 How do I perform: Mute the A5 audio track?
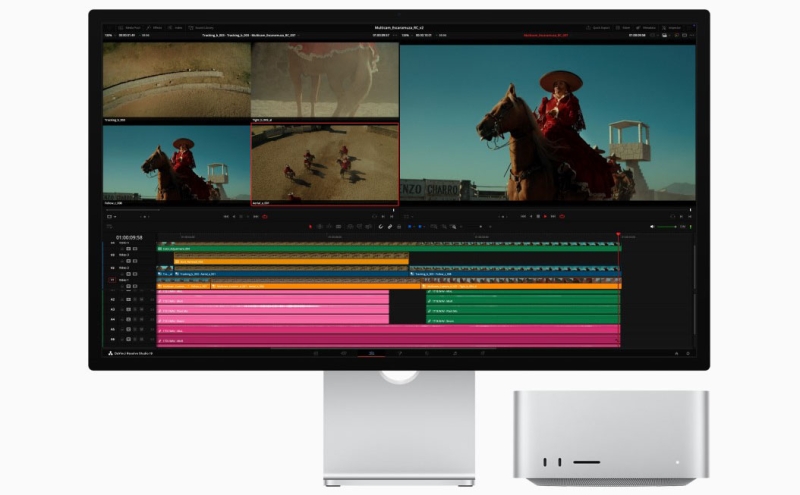click(141, 329)
